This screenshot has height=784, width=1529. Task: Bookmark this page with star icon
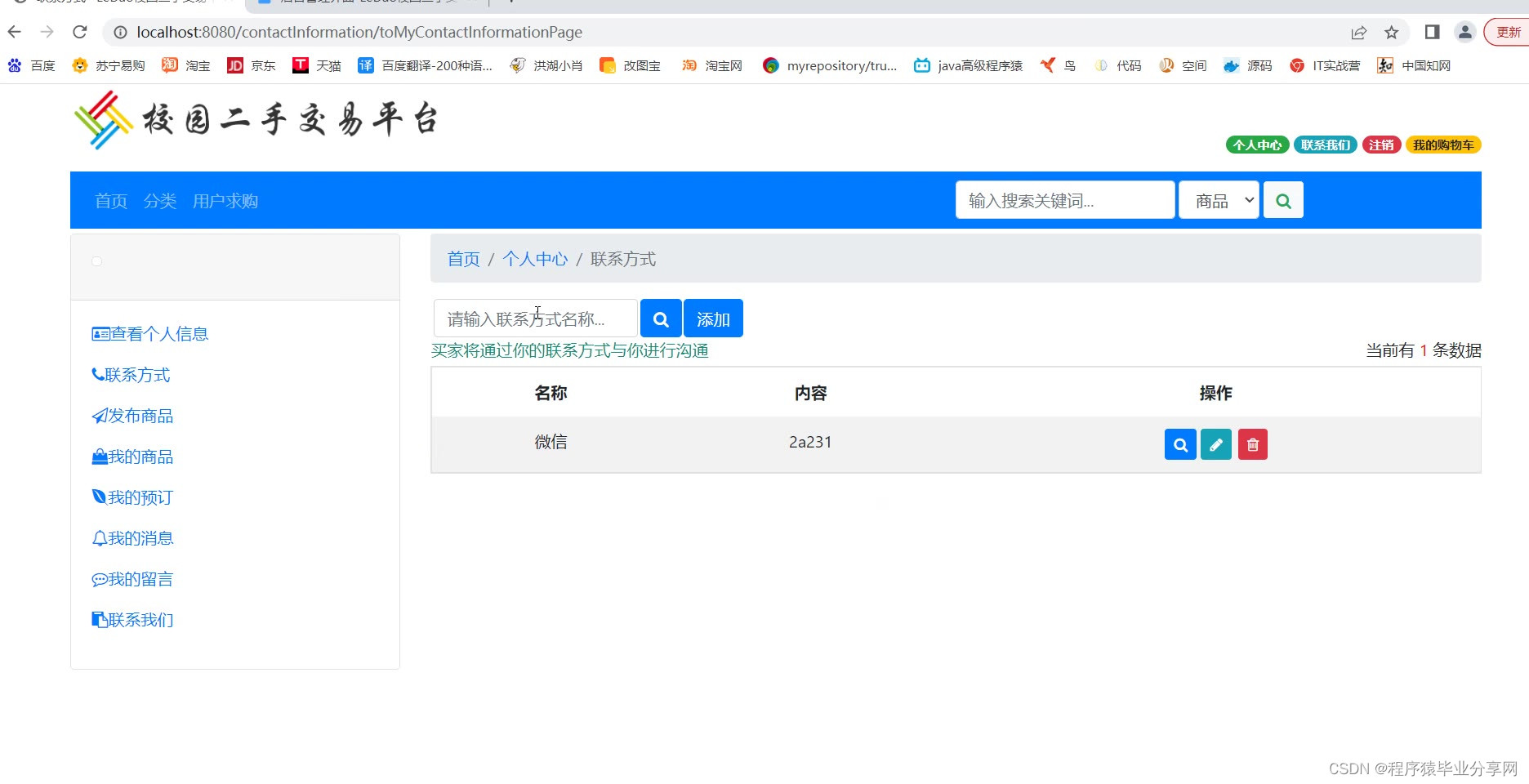point(1392,32)
